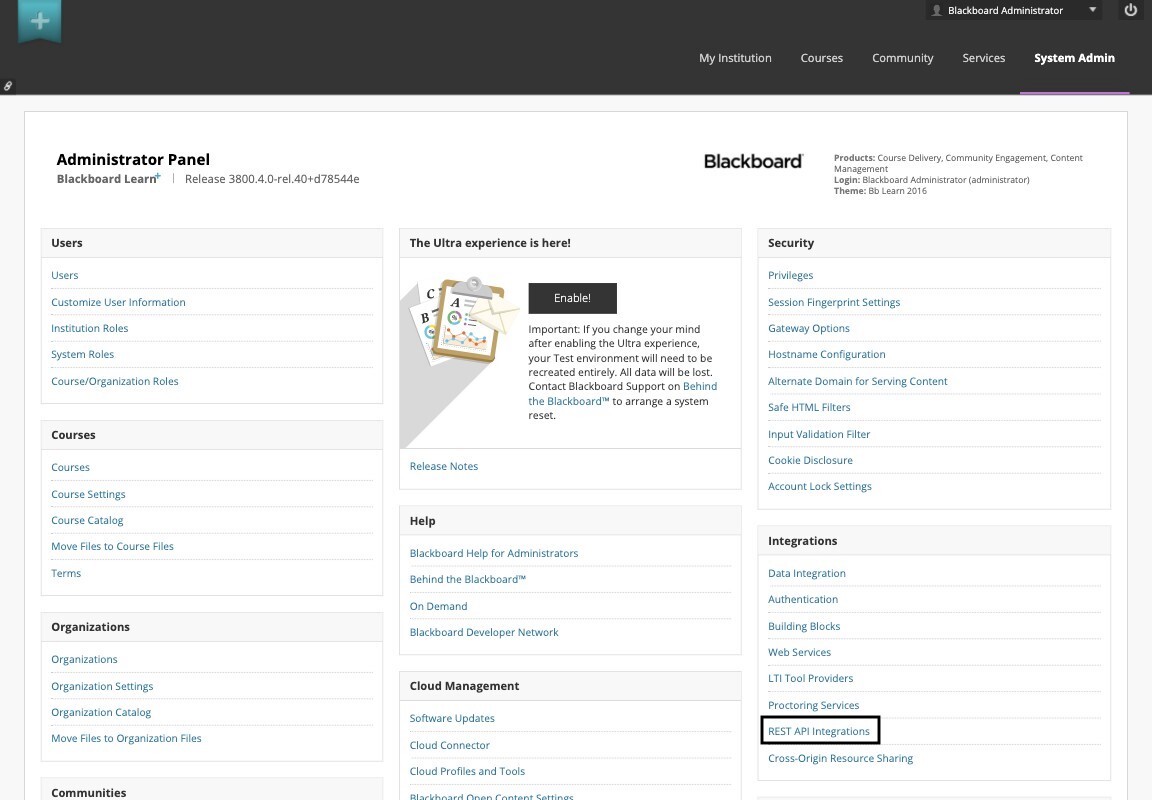1152x800 pixels.
Task: Open Session Fingerprint Settings
Action: pos(834,302)
